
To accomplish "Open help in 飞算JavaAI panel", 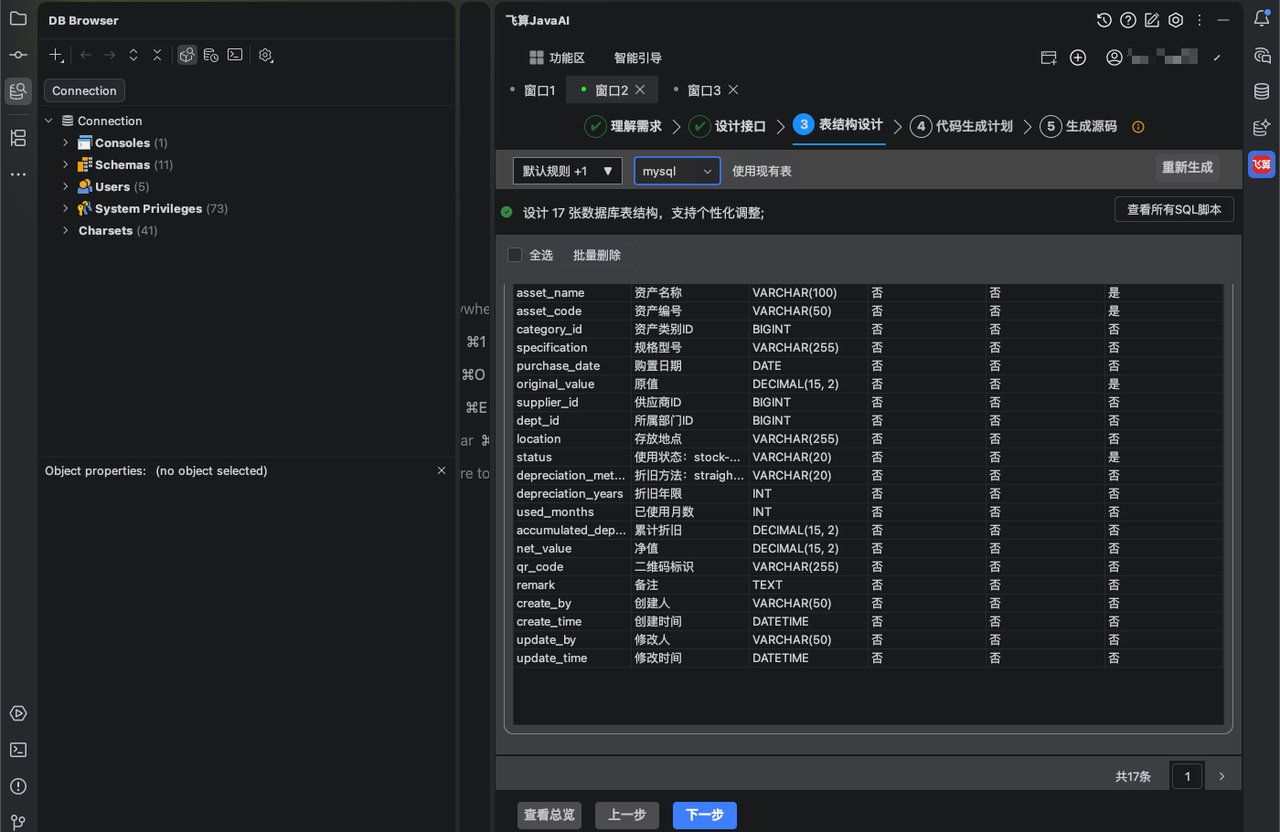I will (1128, 20).
